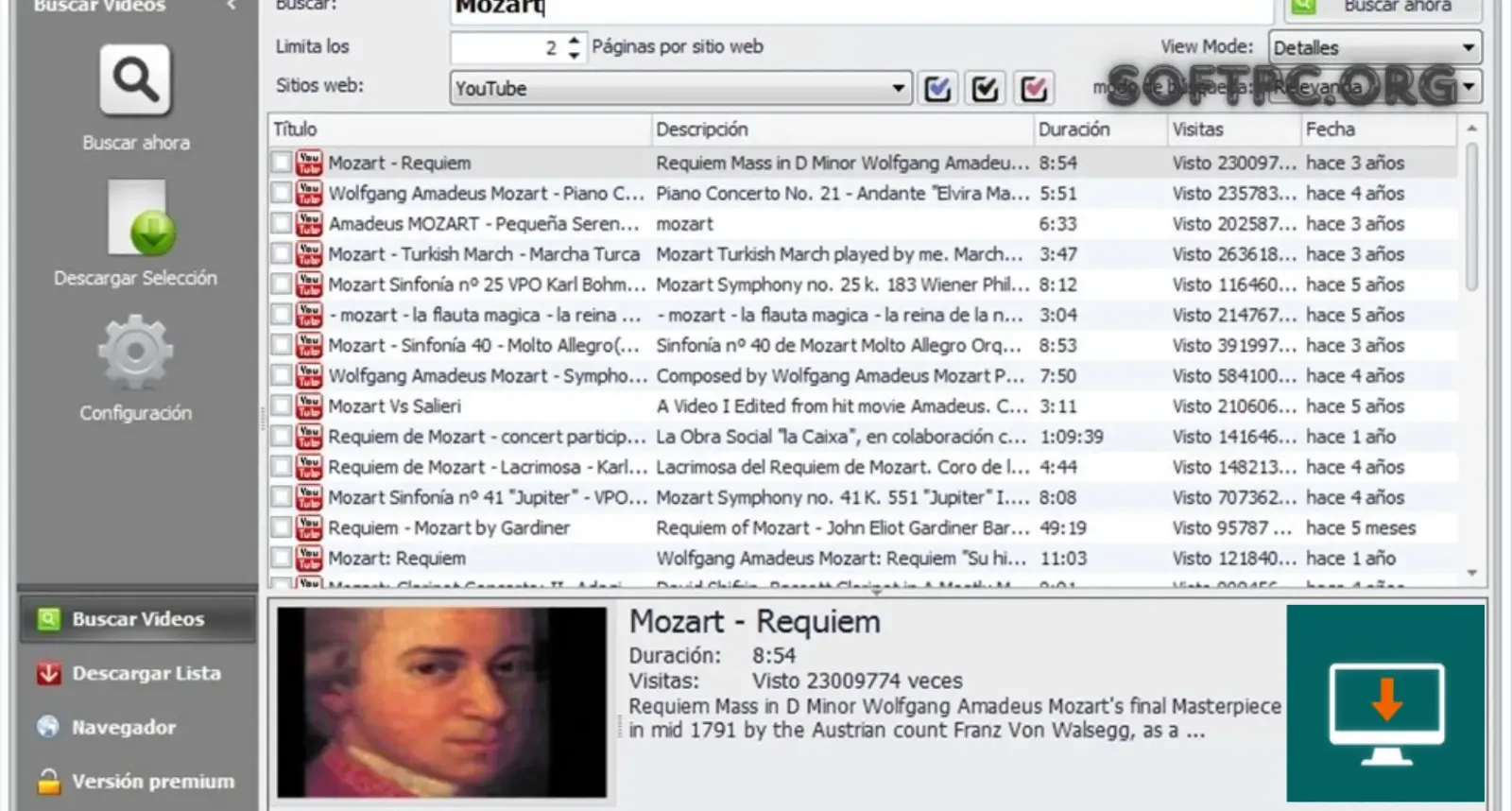Select 'Requiem - Mozart by Gardiner' title

coord(449,527)
